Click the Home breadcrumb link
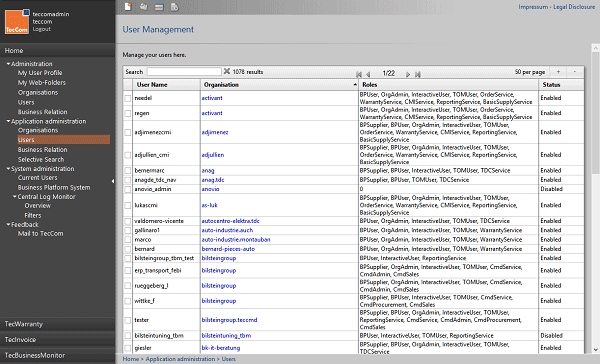 [x=130, y=359]
